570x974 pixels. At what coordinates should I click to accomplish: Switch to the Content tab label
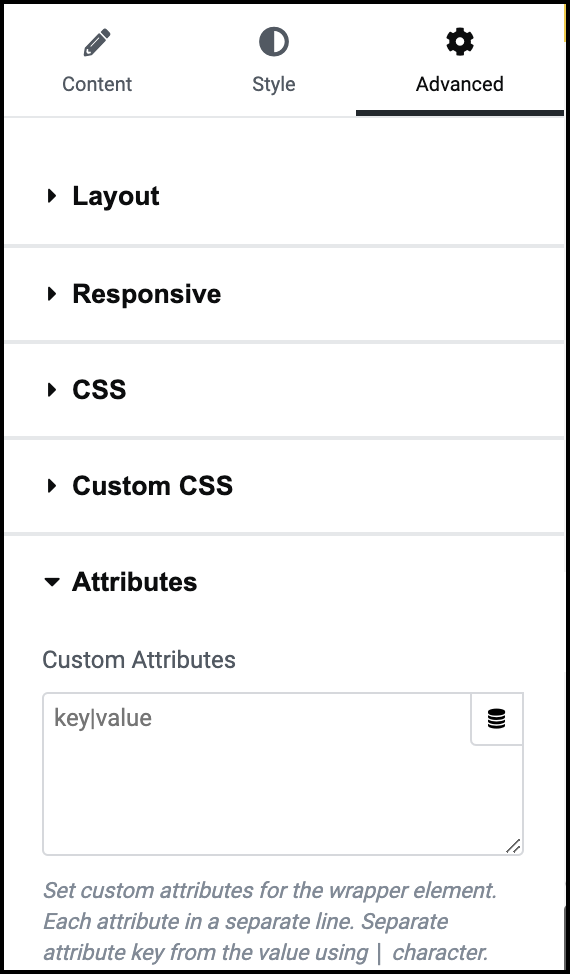click(97, 84)
